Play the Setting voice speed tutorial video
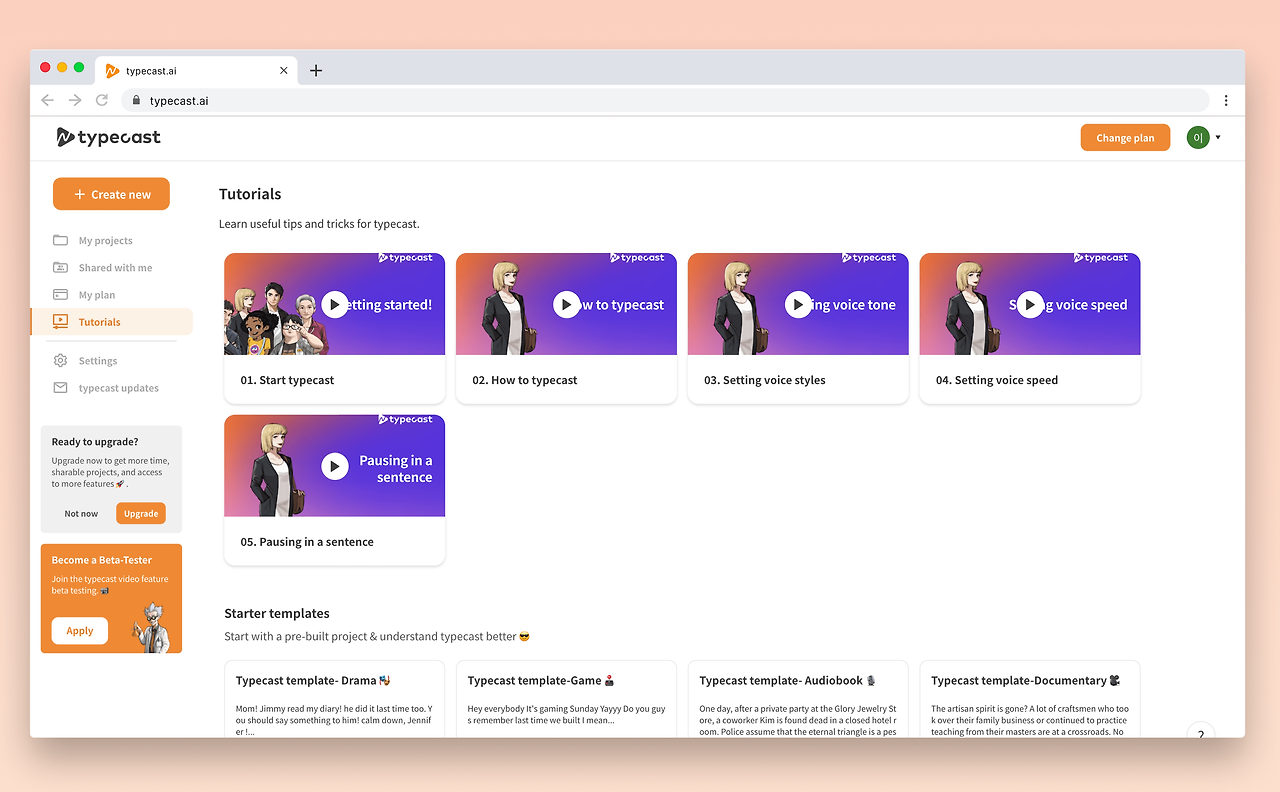The width and height of the screenshot is (1280, 792). (1030, 304)
